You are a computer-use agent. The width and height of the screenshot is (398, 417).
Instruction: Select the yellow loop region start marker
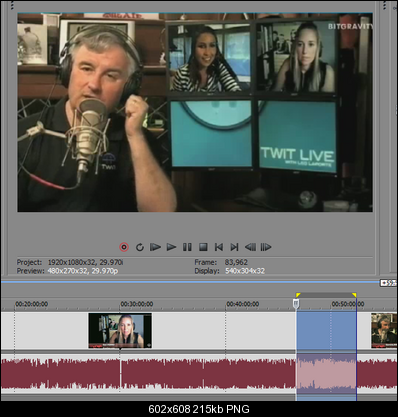[298, 295]
